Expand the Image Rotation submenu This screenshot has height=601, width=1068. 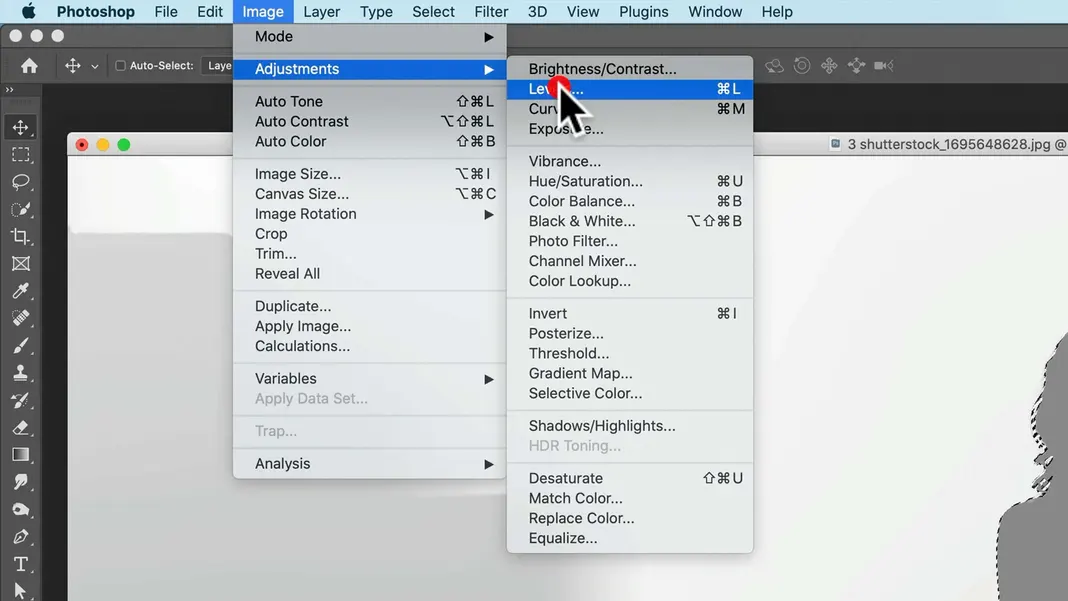click(370, 214)
